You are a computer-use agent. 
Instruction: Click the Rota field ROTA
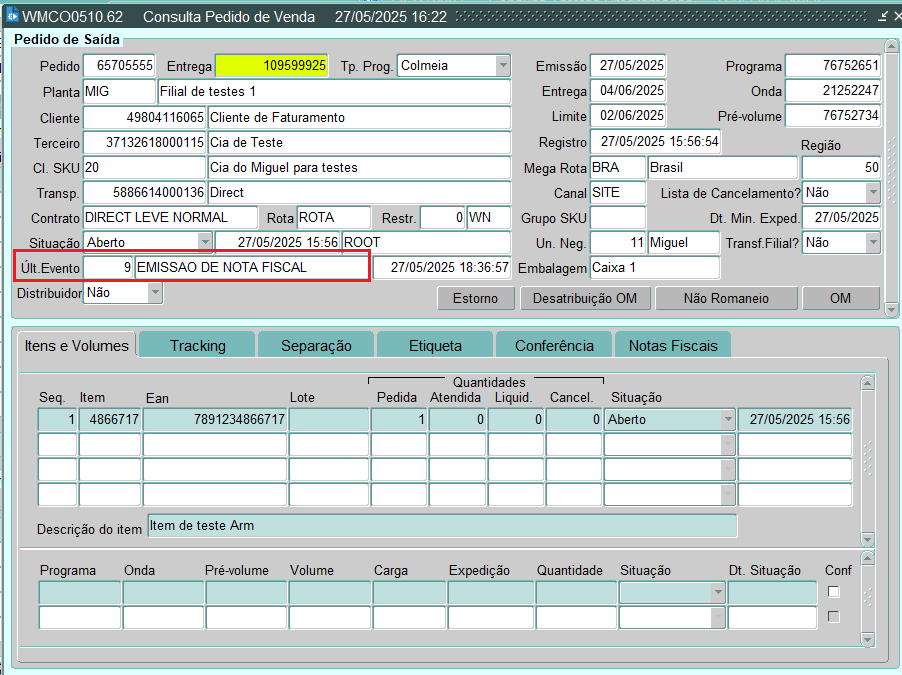point(334,218)
